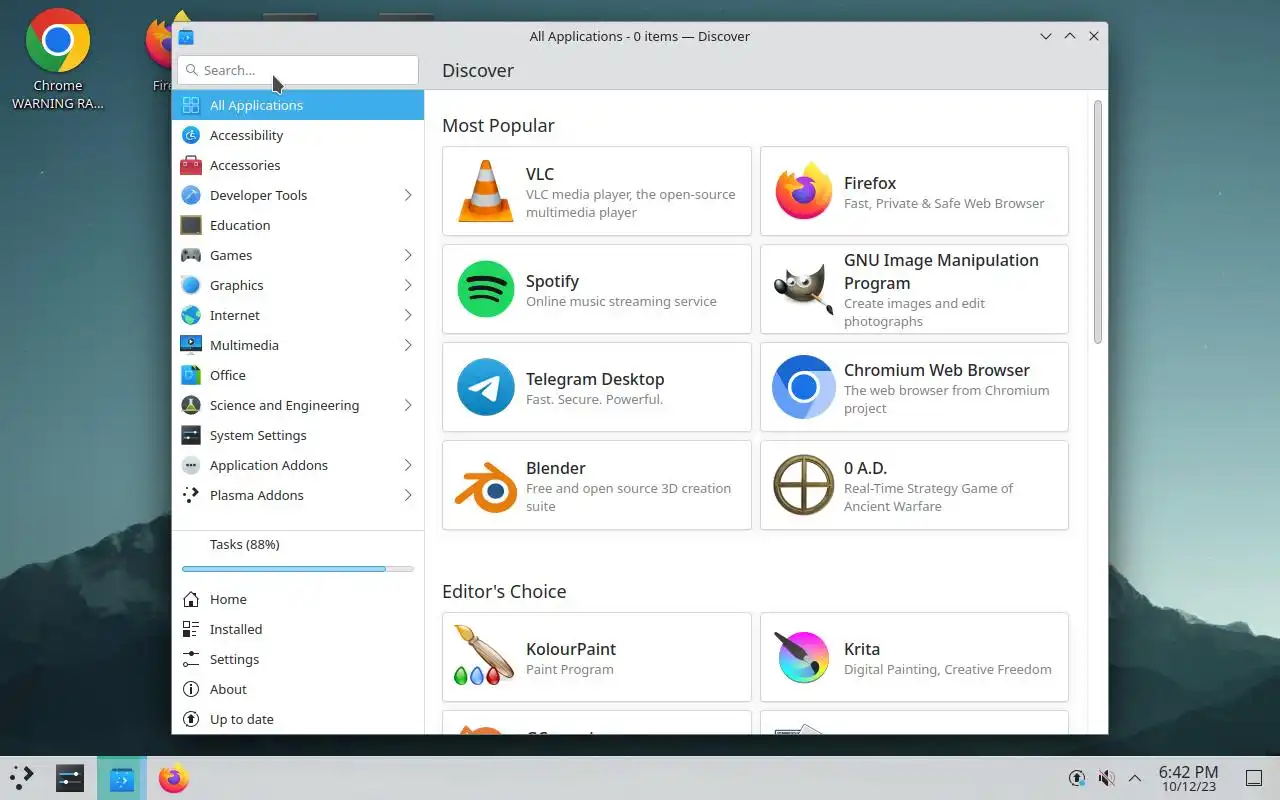This screenshot has height=800, width=1280.
Task: Click the VLC traffic cone icon
Action: point(486,191)
